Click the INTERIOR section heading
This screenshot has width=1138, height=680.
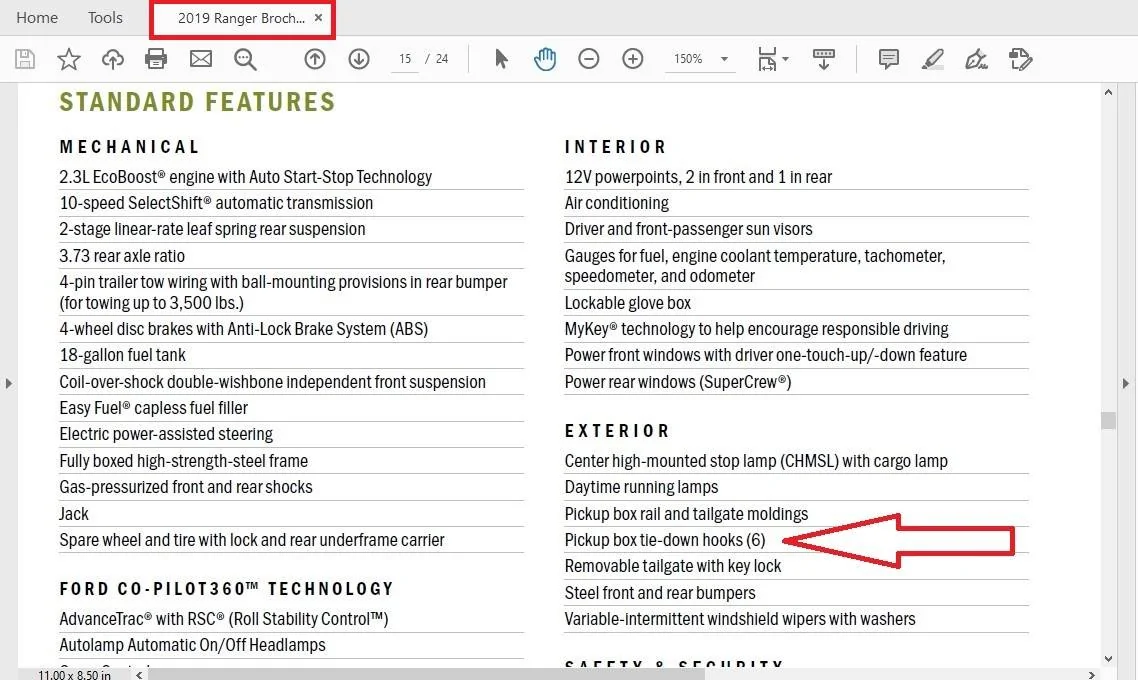coord(615,147)
